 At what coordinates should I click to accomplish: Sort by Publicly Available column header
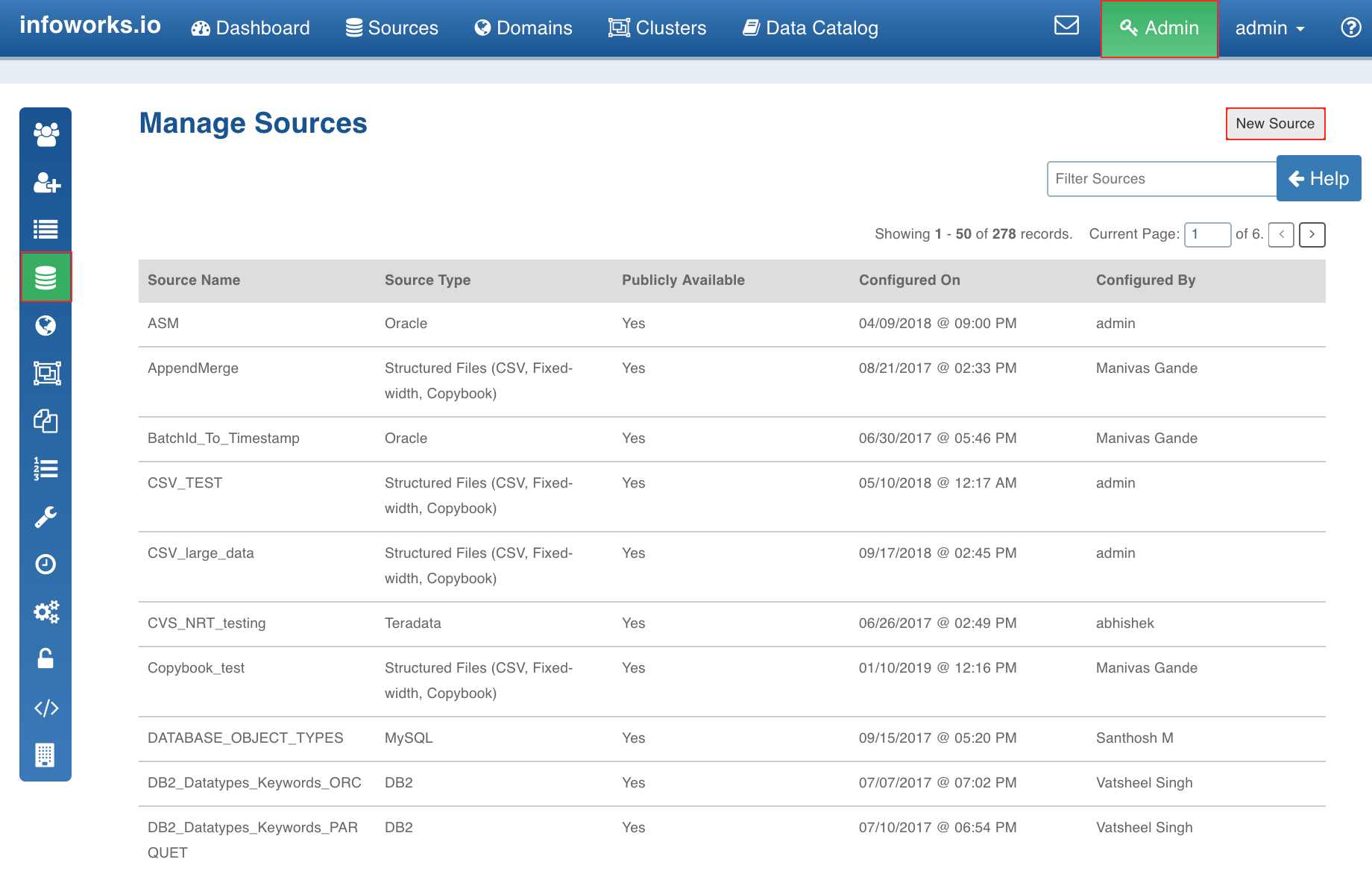coord(683,280)
